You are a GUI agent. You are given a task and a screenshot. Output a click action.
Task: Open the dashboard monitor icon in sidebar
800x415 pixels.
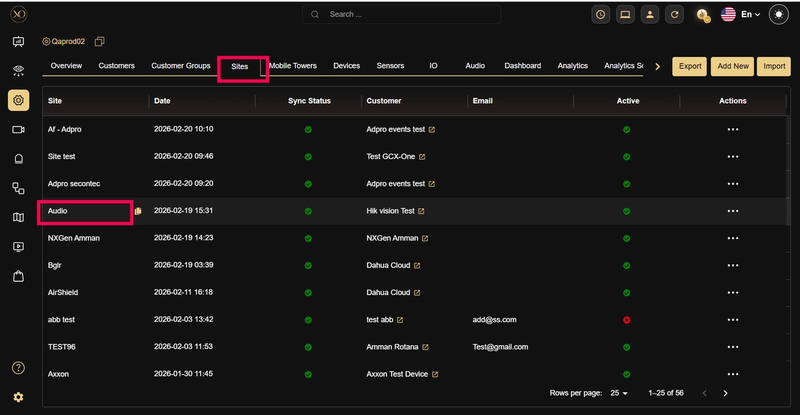pyautogui.click(x=18, y=41)
